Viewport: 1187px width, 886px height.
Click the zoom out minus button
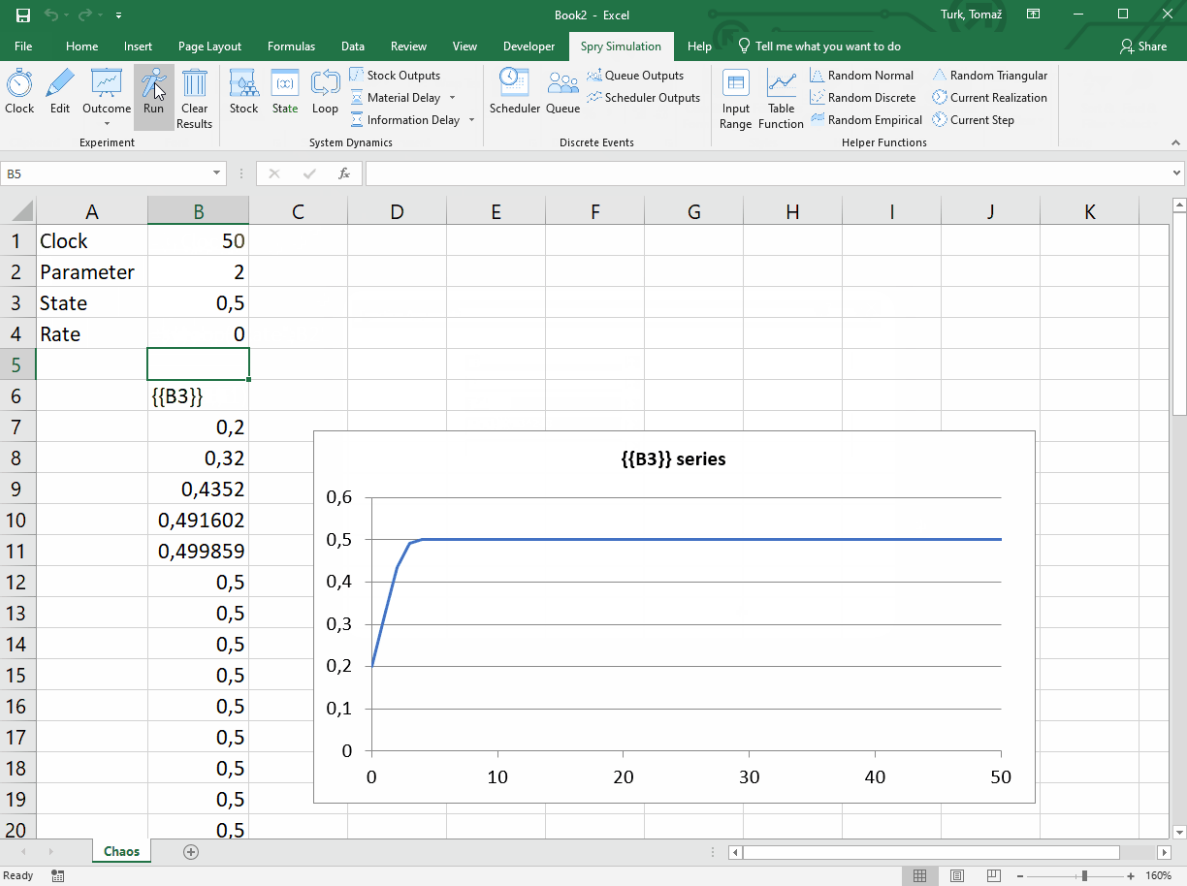tap(1020, 876)
